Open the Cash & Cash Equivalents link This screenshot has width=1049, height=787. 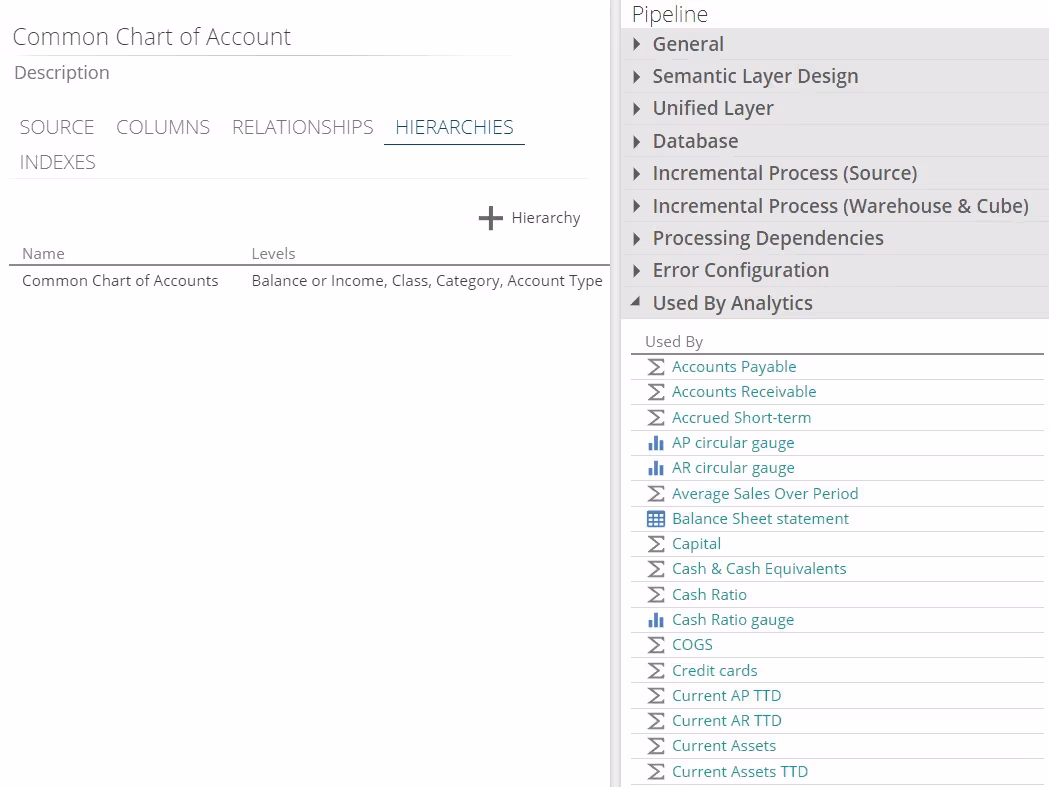click(x=759, y=569)
